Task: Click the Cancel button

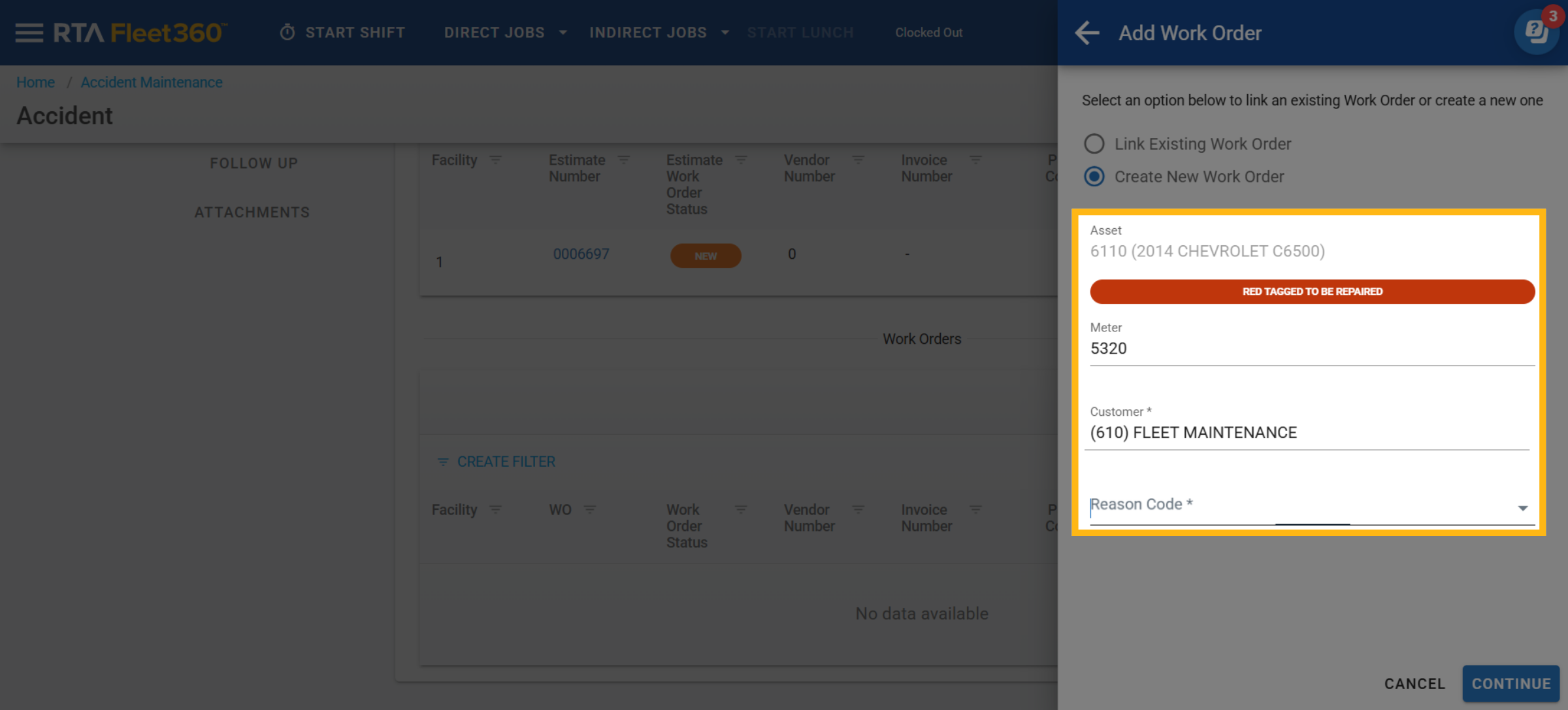Action: coord(1414,684)
